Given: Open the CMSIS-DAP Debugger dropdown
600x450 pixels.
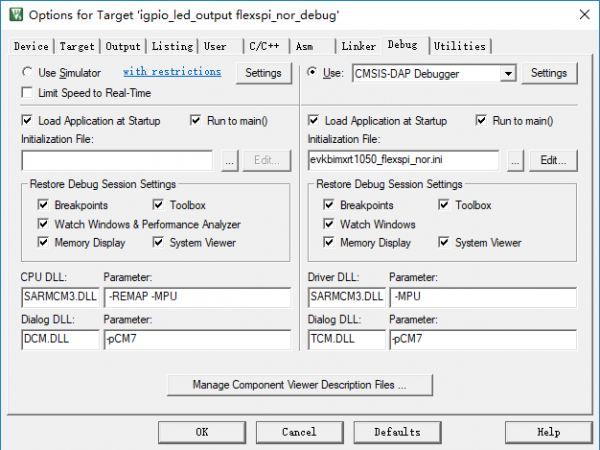Looking at the screenshot, I should (x=509, y=73).
